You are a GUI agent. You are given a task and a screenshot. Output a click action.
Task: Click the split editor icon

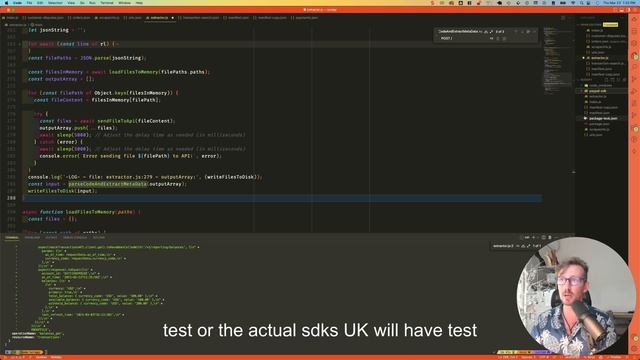[563, 18]
